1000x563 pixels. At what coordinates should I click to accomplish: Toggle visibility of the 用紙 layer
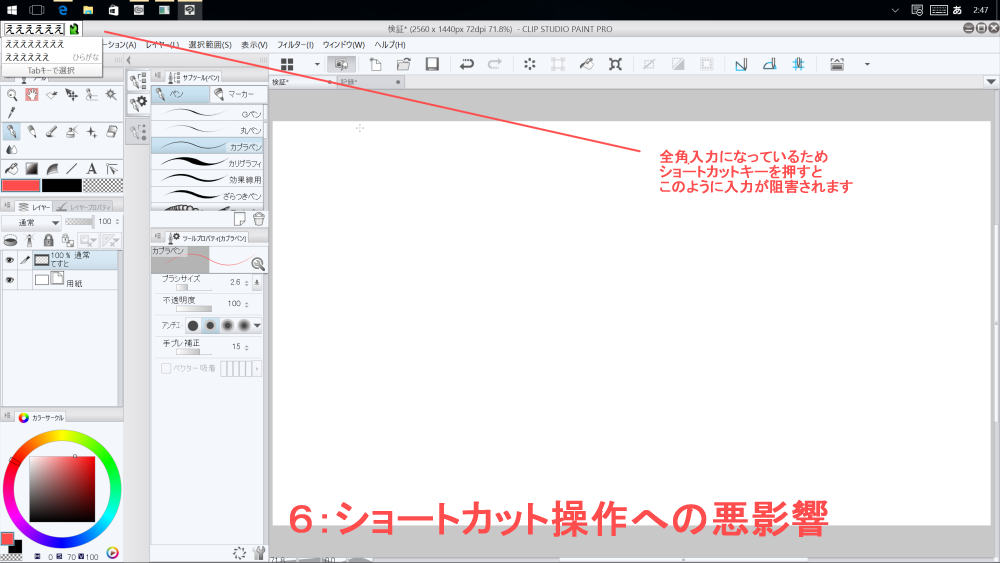[10, 281]
